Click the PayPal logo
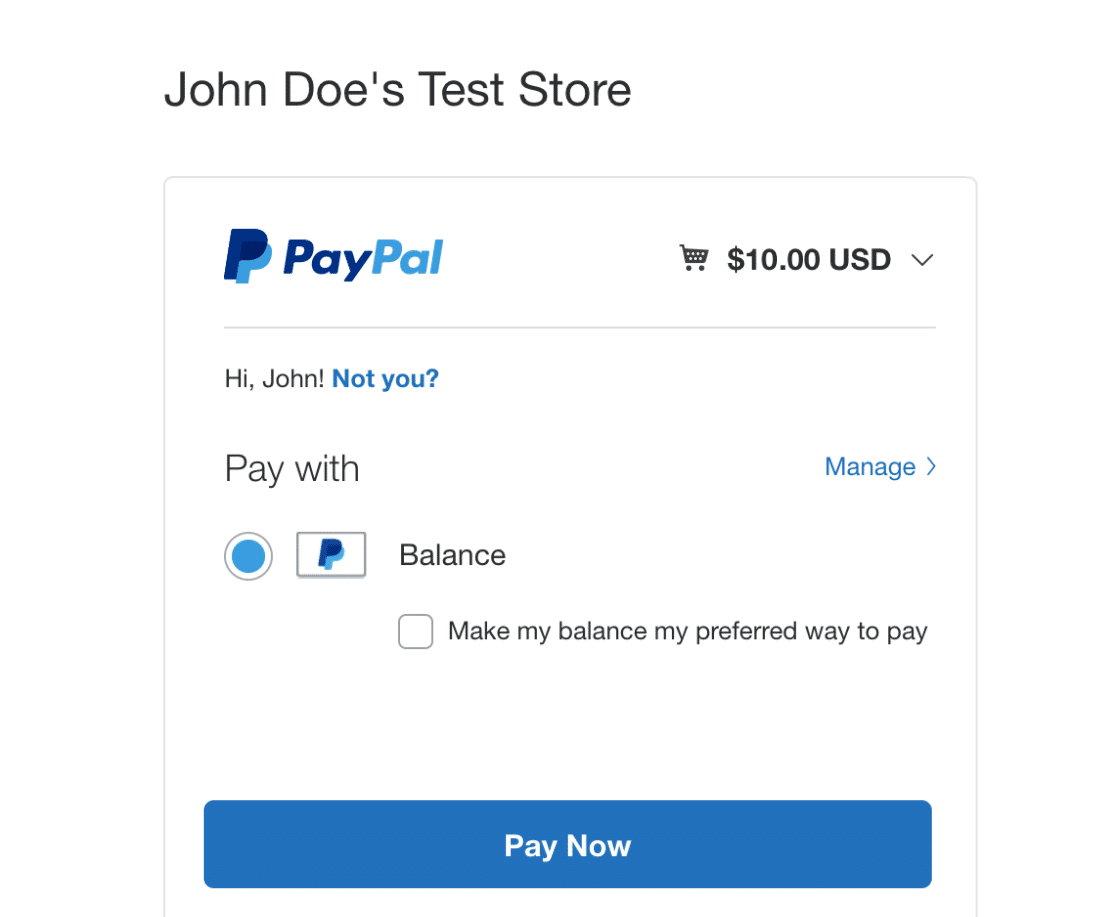The width and height of the screenshot is (1116, 917). click(333, 257)
